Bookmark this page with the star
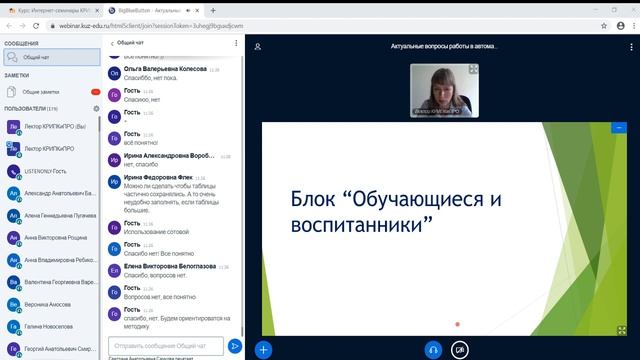Screen dimensions: 640x360 pyautogui.click(x=604, y=26)
